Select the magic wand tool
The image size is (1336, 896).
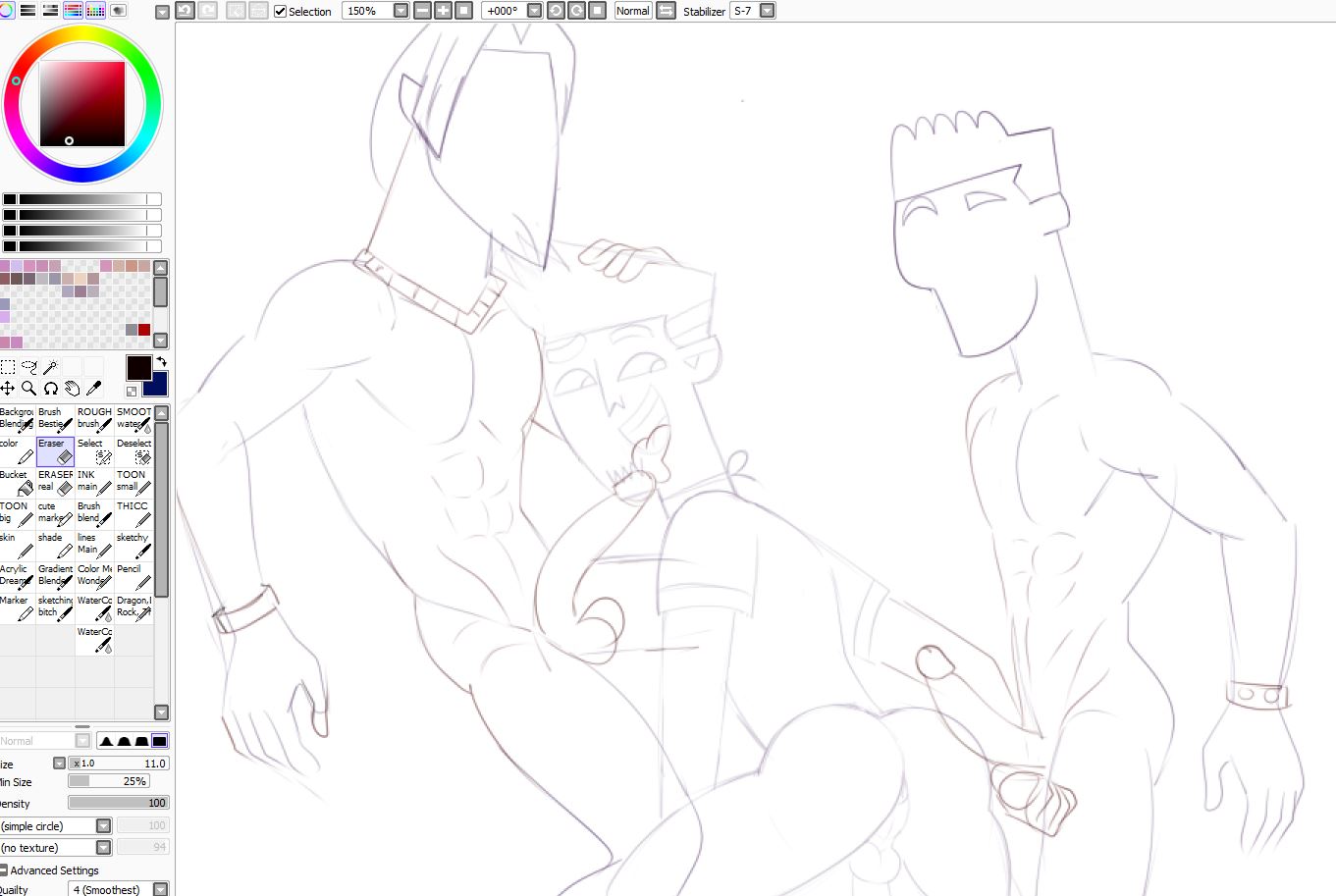coord(50,367)
